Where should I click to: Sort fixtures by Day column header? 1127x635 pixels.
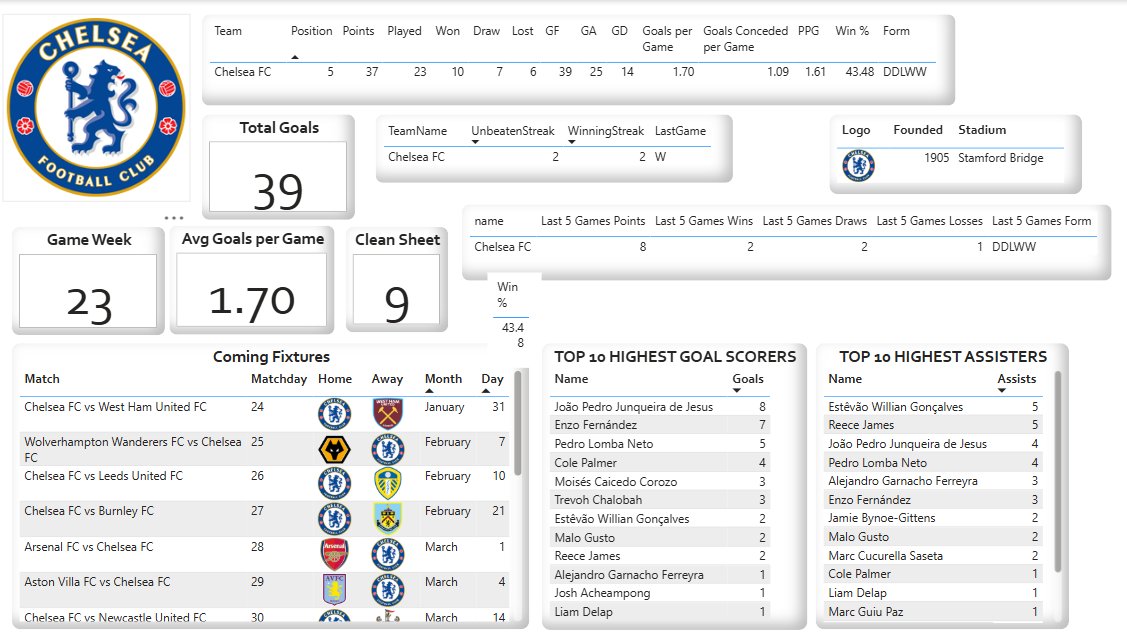492,379
